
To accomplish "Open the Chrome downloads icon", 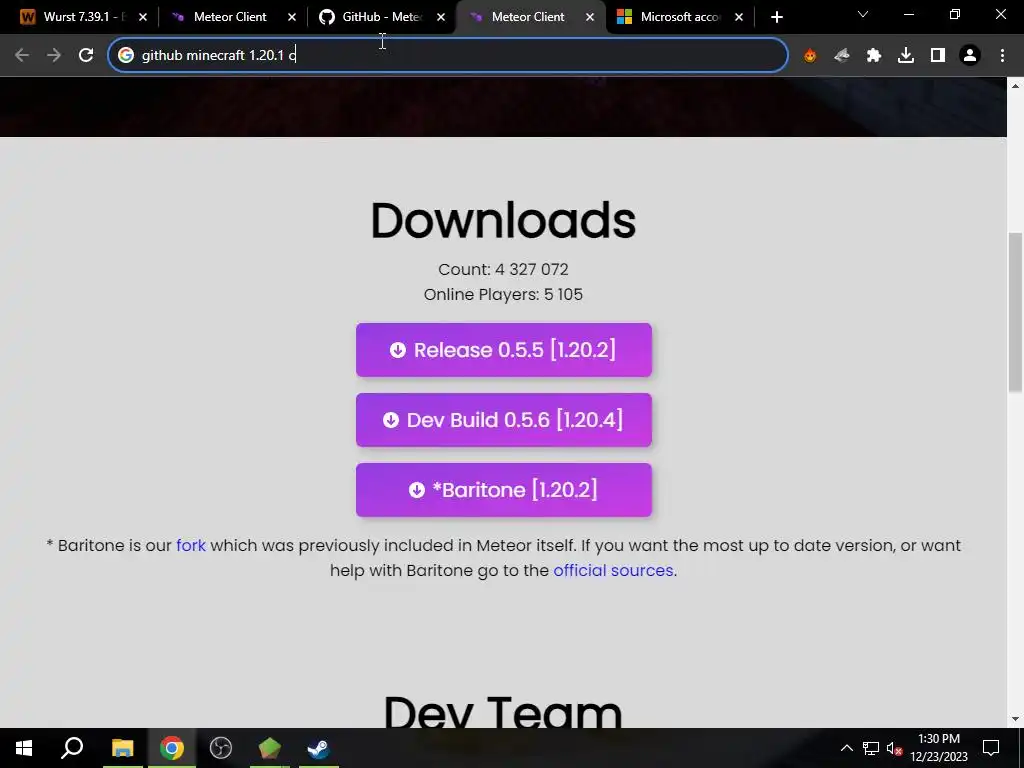I will coord(906,56).
